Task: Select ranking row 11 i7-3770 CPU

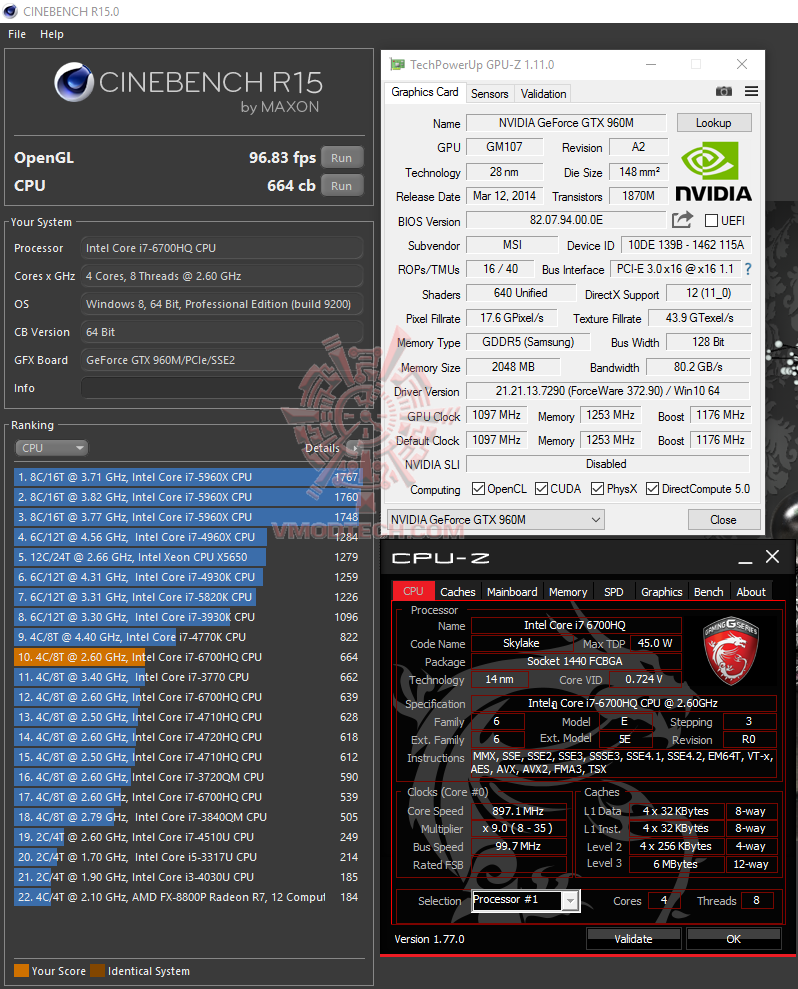Action: [x=187, y=677]
